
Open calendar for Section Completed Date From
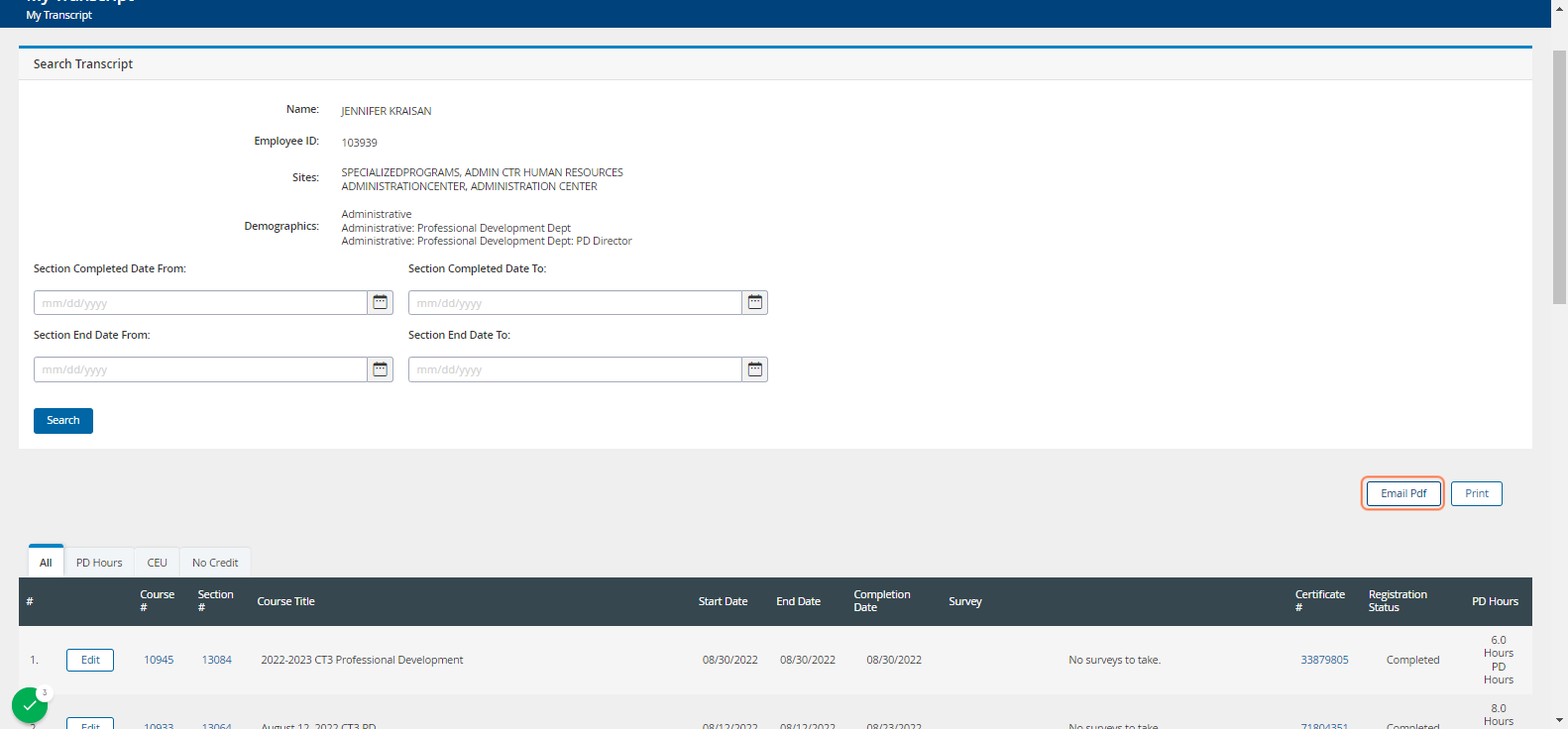(x=380, y=302)
